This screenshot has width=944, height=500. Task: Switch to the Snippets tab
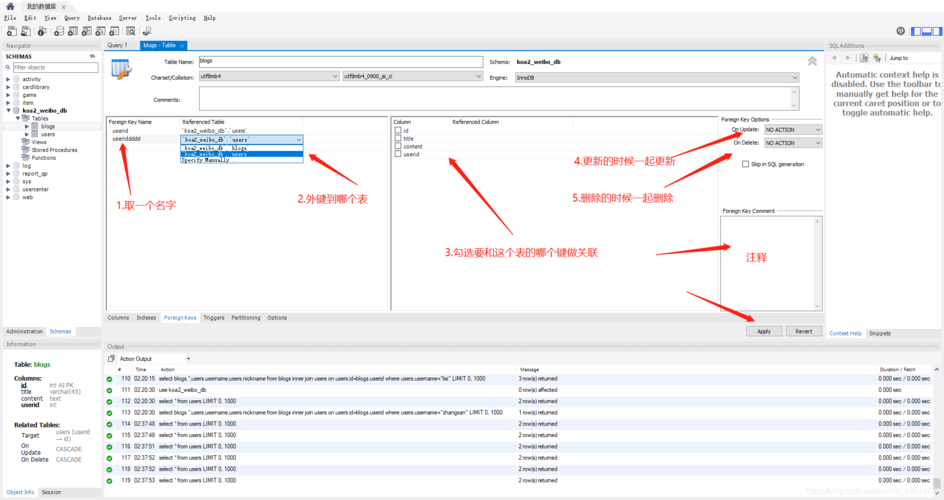tap(880, 333)
